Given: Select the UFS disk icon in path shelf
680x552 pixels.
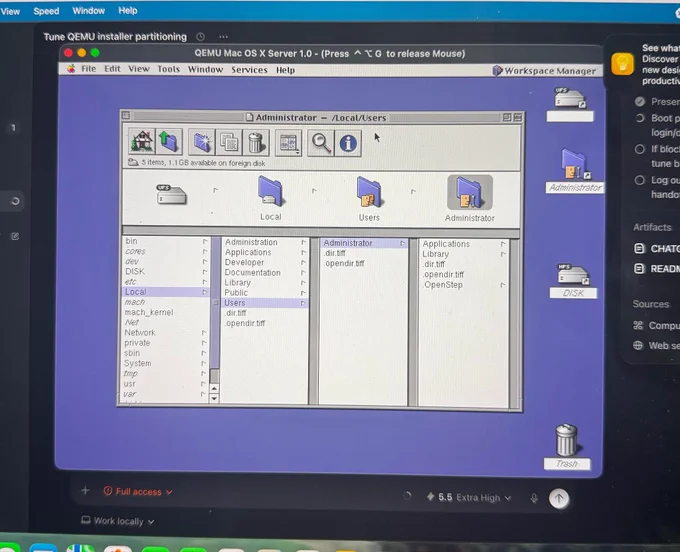Looking at the screenshot, I should click(x=171, y=194).
